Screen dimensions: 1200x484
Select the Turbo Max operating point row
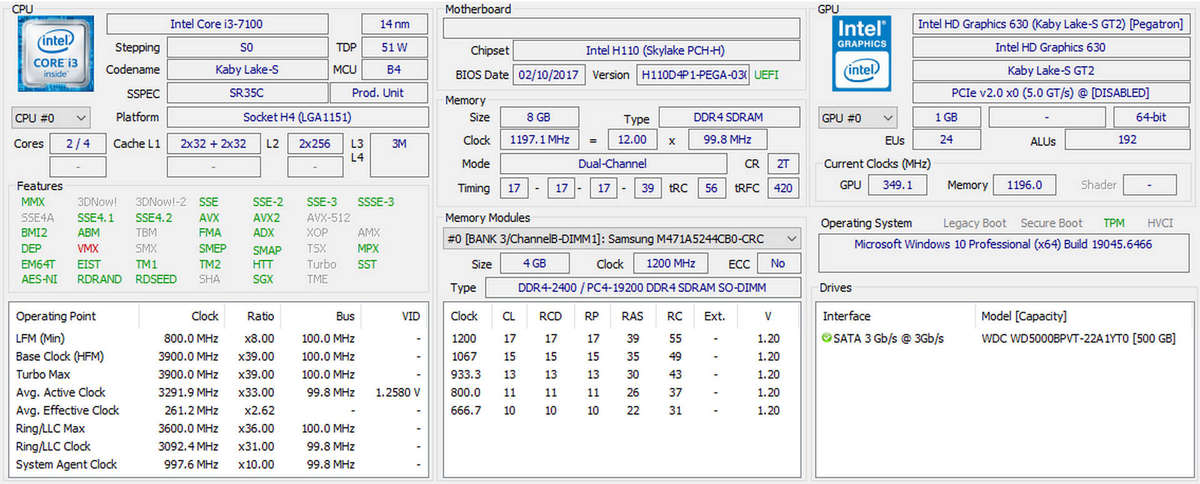point(218,374)
